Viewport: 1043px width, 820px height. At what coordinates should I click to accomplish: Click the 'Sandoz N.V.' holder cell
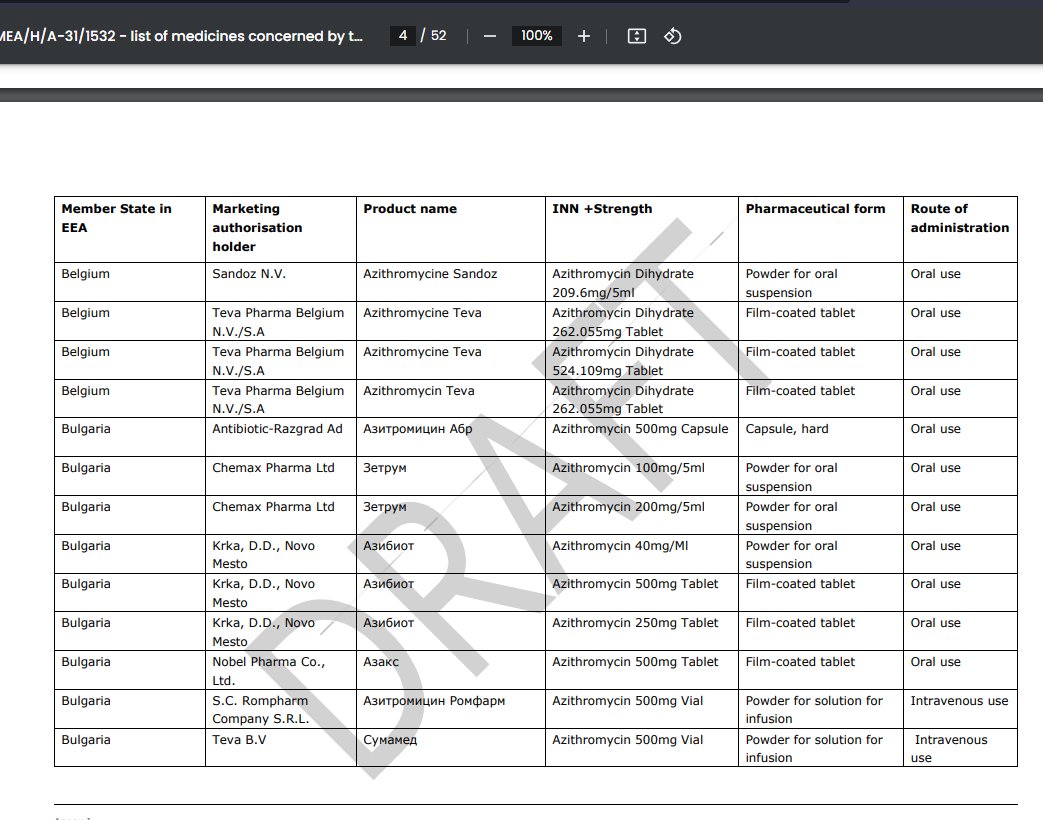click(249, 274)
